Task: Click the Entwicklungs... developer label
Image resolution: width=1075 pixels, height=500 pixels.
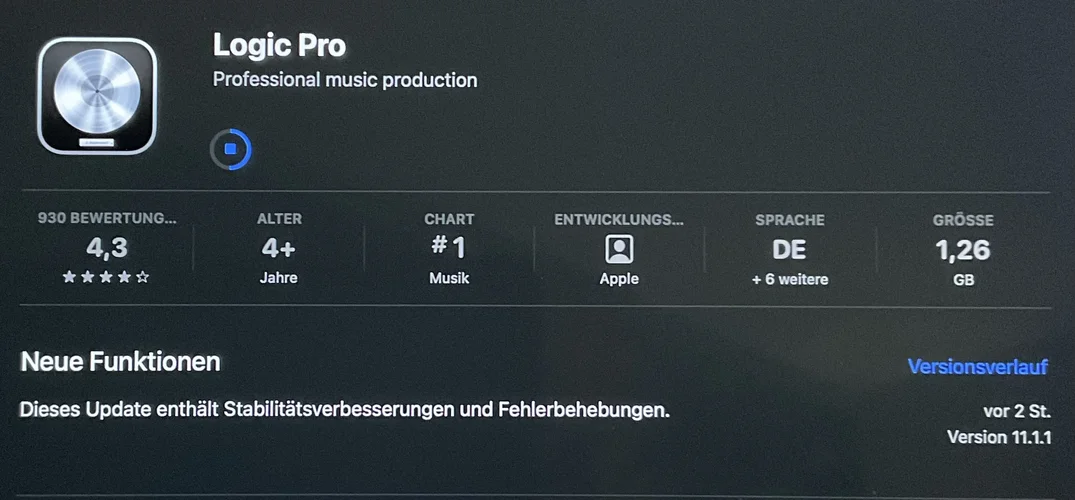Action: (619, 219)
